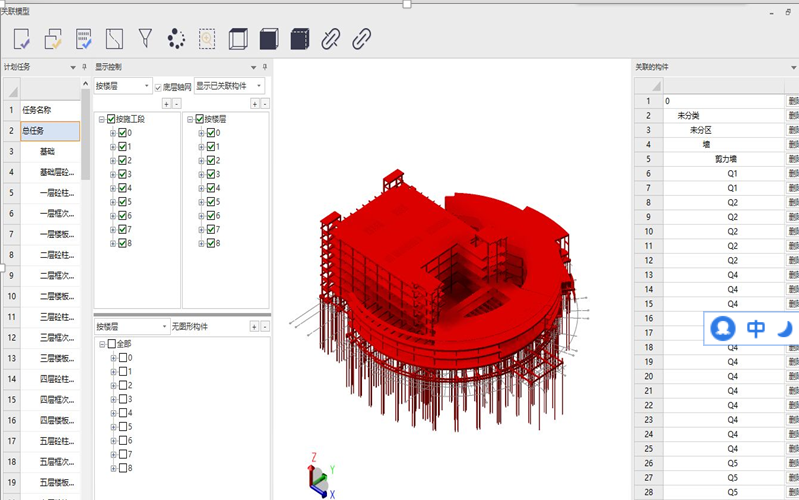This screenshot has width=799, height=500.
Task: Click the single document checkmark toolbar icon
Action: 21,39
